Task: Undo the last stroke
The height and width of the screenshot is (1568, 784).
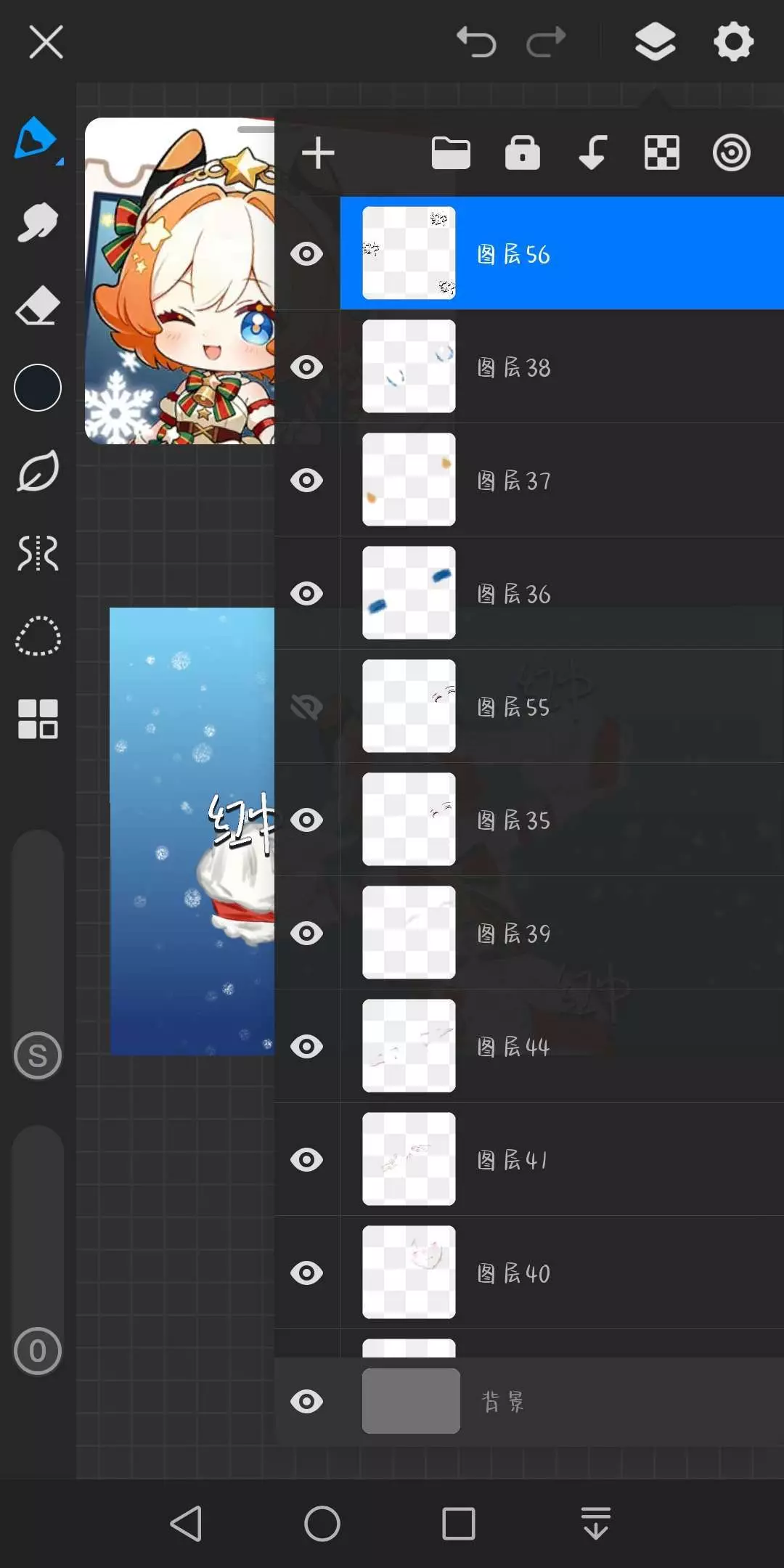Action: tap(476, 42)
